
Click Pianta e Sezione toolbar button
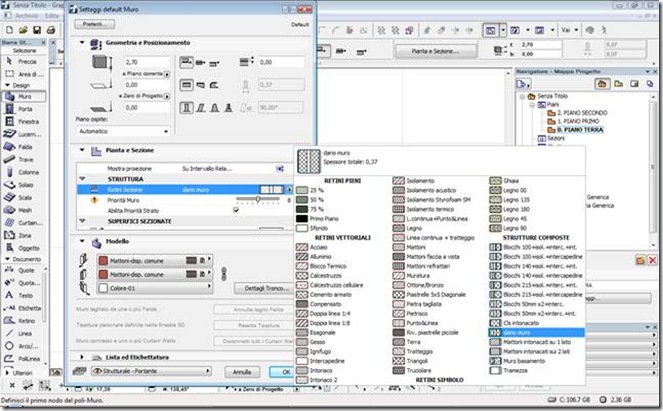pos(436,51)
